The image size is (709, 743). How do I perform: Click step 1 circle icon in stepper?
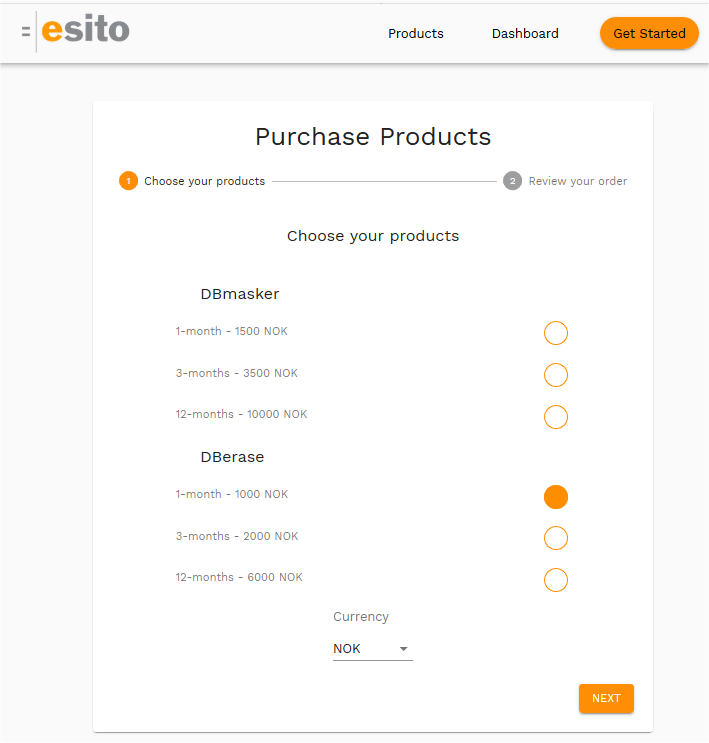128,181
